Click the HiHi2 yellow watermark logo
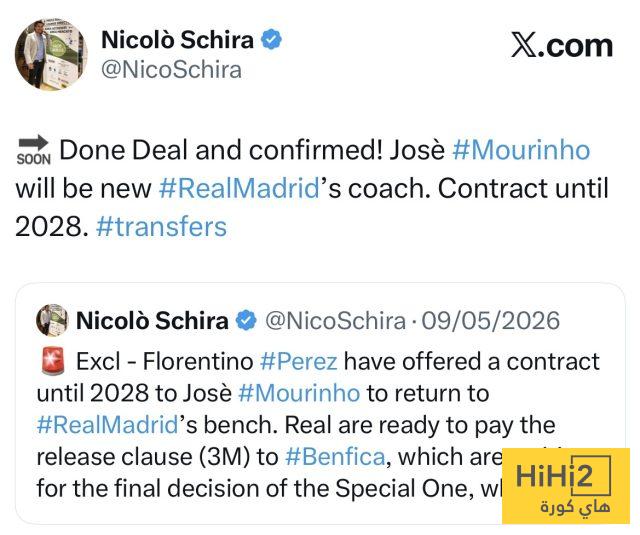This screenshot has width=640, height=535. pyautogui.click(x=566, y=486)
